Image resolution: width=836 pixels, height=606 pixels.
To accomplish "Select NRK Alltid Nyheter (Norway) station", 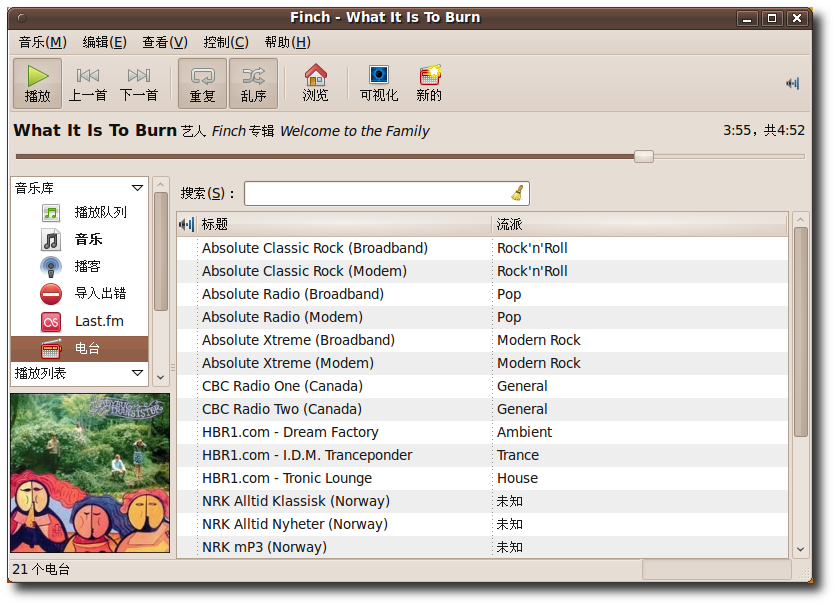I will tap(482, 524).
